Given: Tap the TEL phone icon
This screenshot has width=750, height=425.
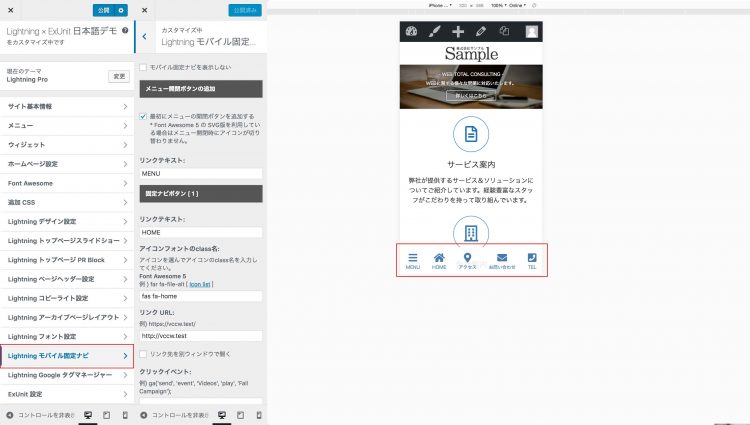Looking at the screenshot, I should pos(532,258).
